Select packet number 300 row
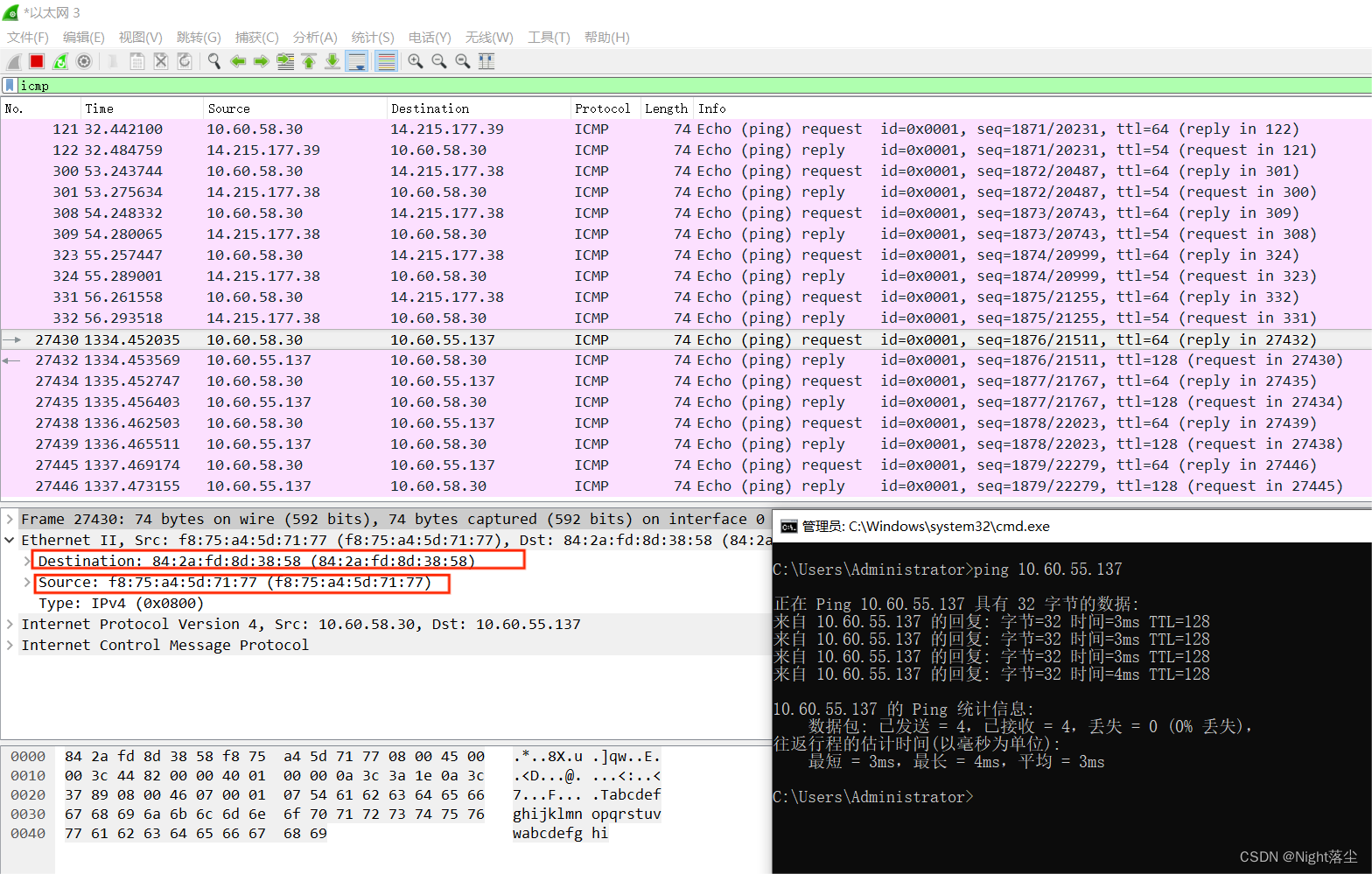The image size is (1372, 874). click(x=686, y=171)
